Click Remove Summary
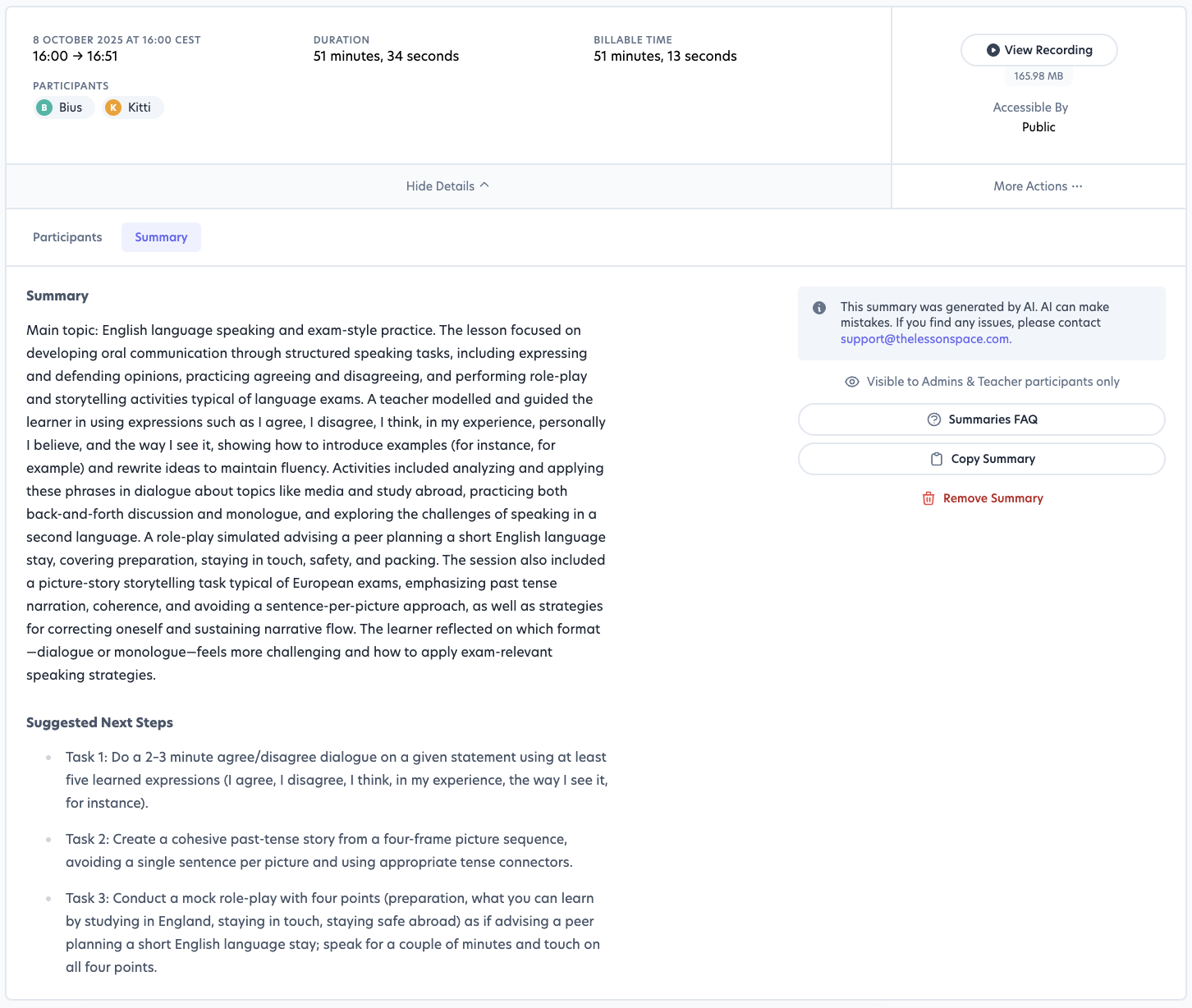 pos(982,498)
